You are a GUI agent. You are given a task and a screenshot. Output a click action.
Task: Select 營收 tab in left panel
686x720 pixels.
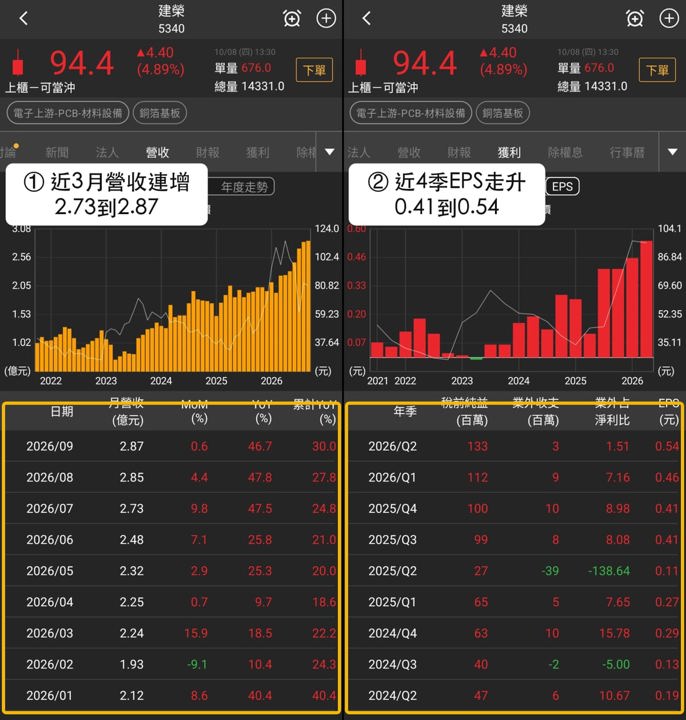coord(157,152)
